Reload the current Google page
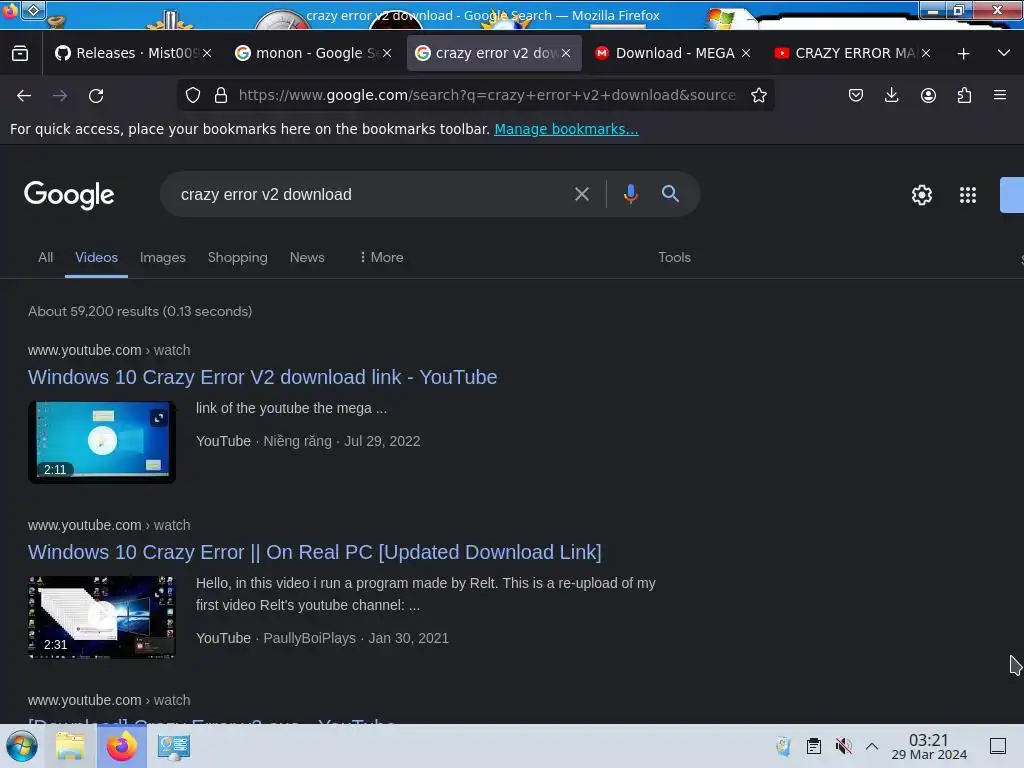The image size is (1024, 768). point(96,95)
